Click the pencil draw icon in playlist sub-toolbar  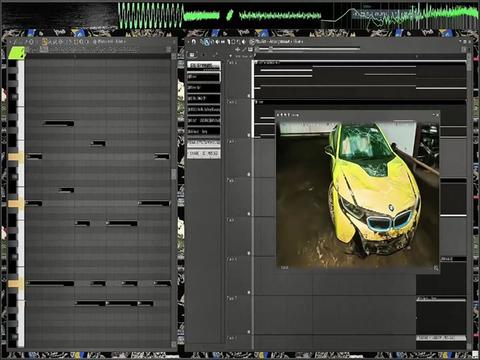[x=244, y=49]
